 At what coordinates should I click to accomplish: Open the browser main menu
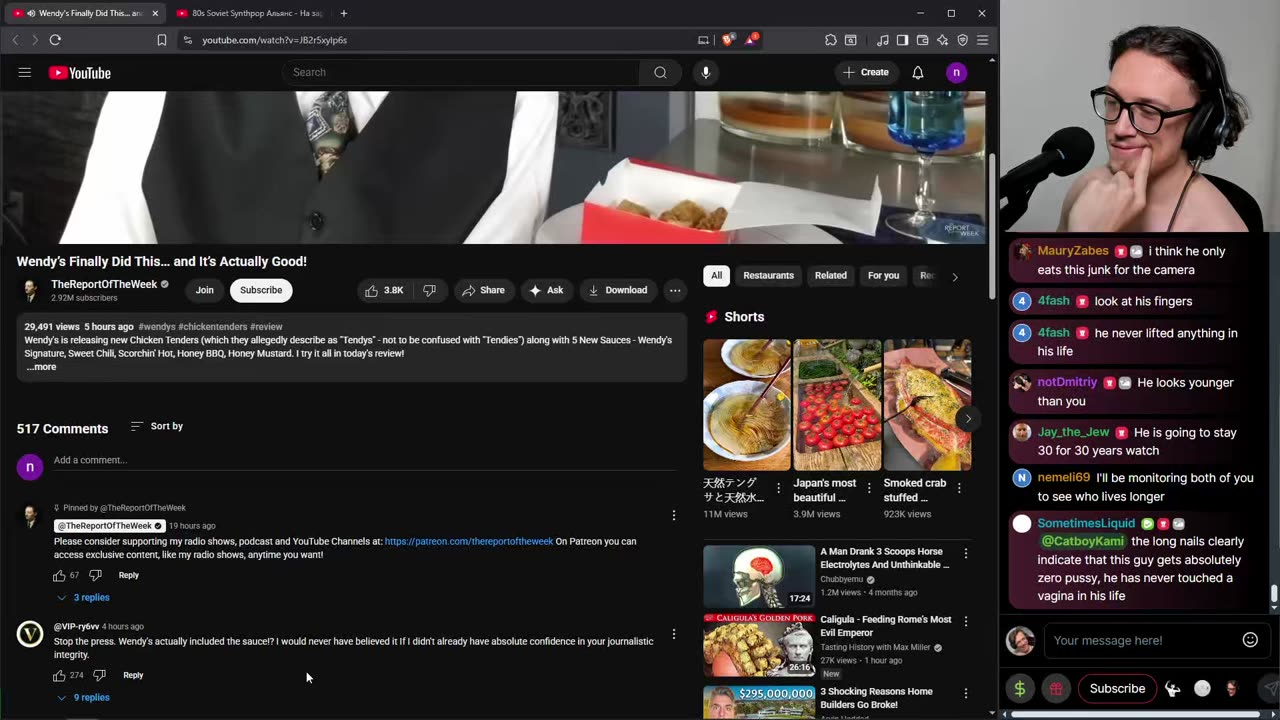tap(982, 40)
